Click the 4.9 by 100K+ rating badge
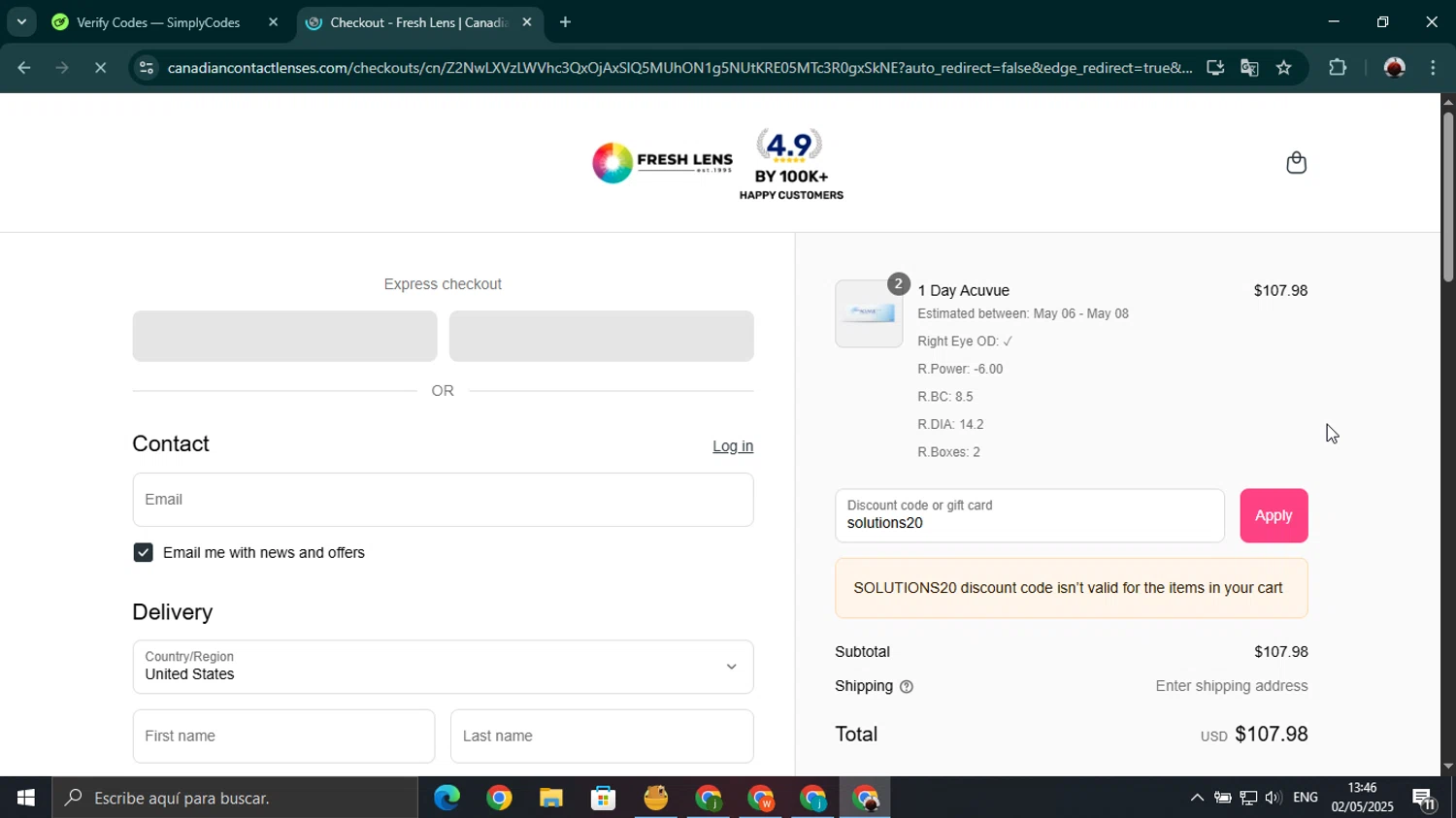 (x=791, y=164)
